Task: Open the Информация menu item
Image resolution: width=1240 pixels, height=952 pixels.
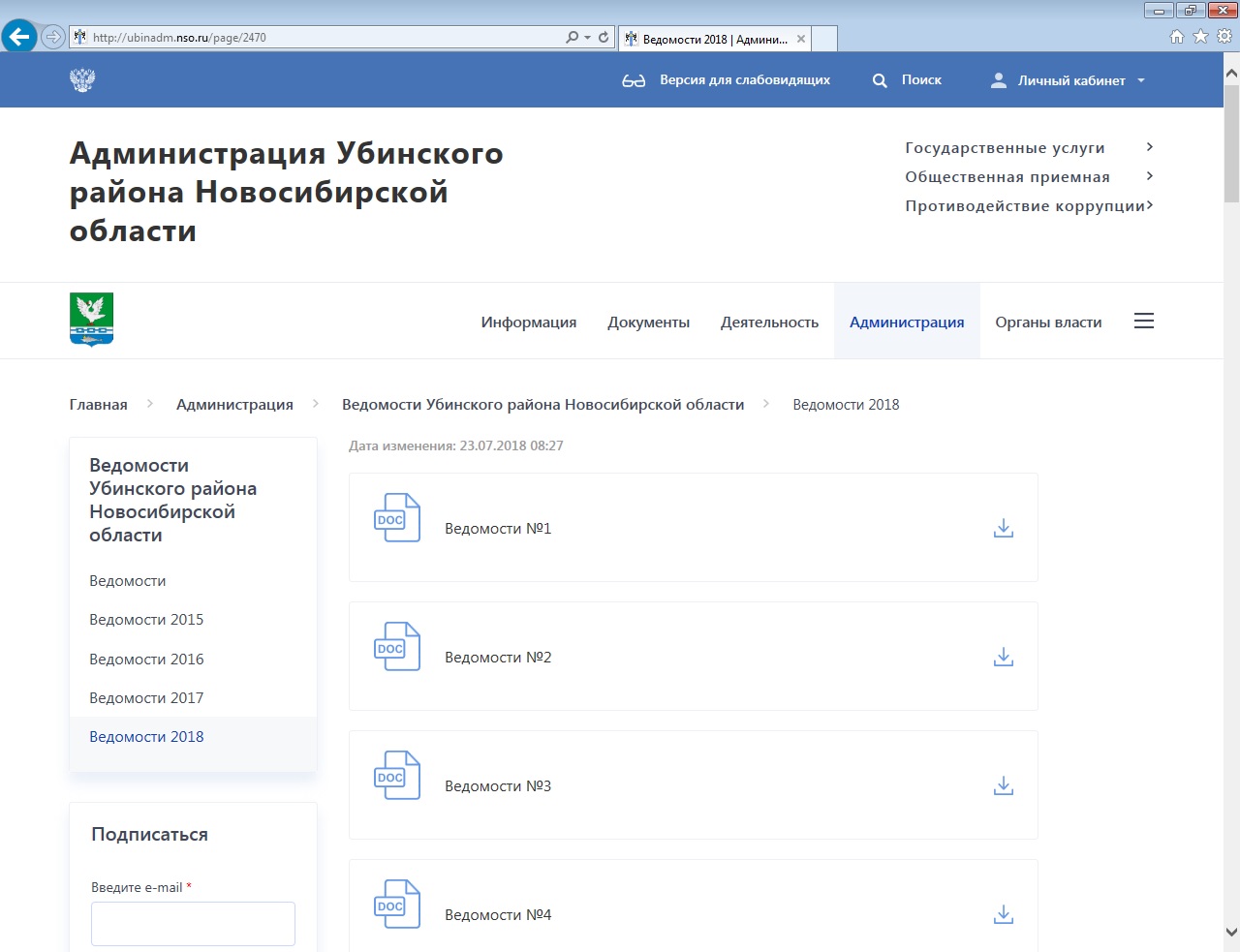Action: click(x=529, y=322)
